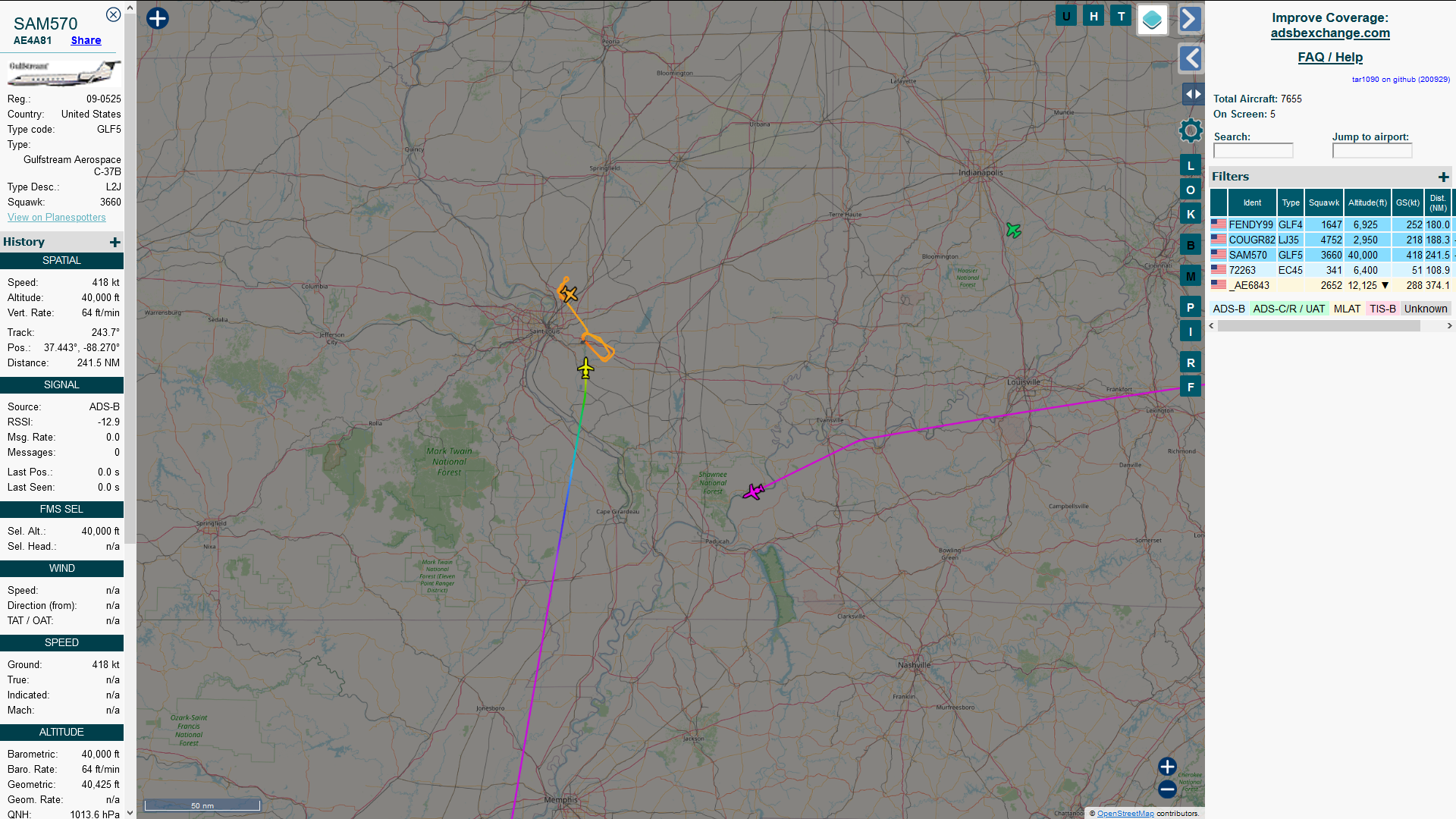The height and width of the screenshot is (819, 1456).
Task: Collapse sidebar with right chevron button
Action: click(1190, 19)
